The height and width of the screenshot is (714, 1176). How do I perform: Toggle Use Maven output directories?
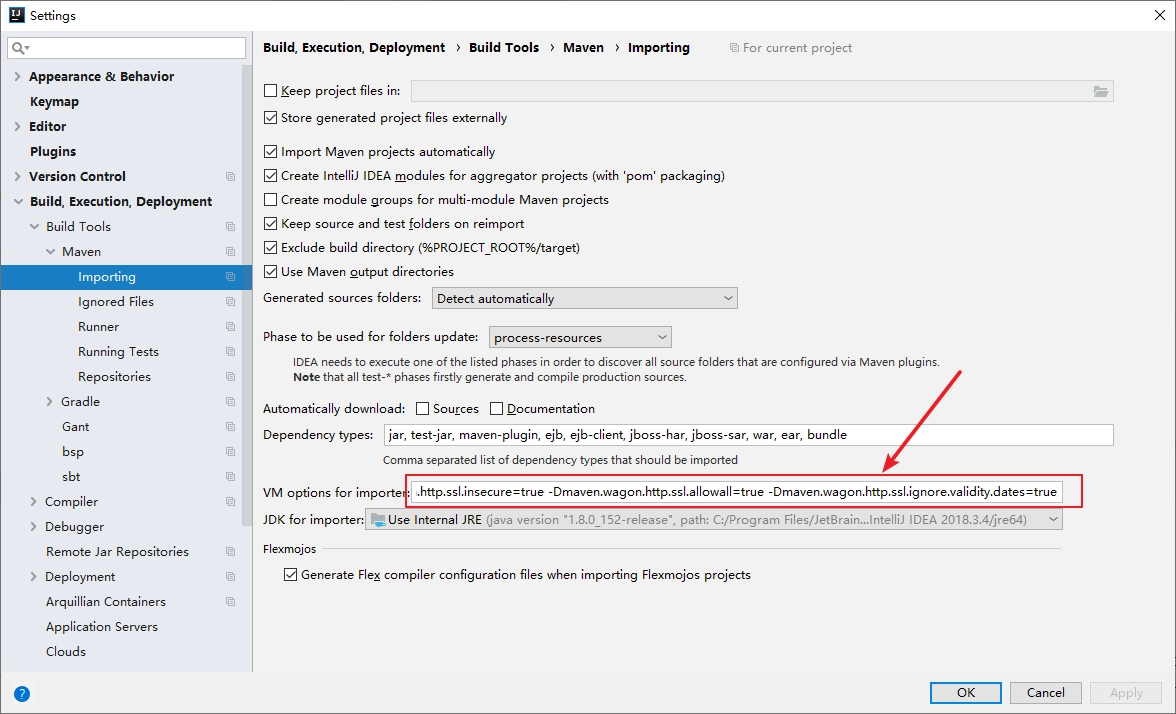click(x=271, y=272)
